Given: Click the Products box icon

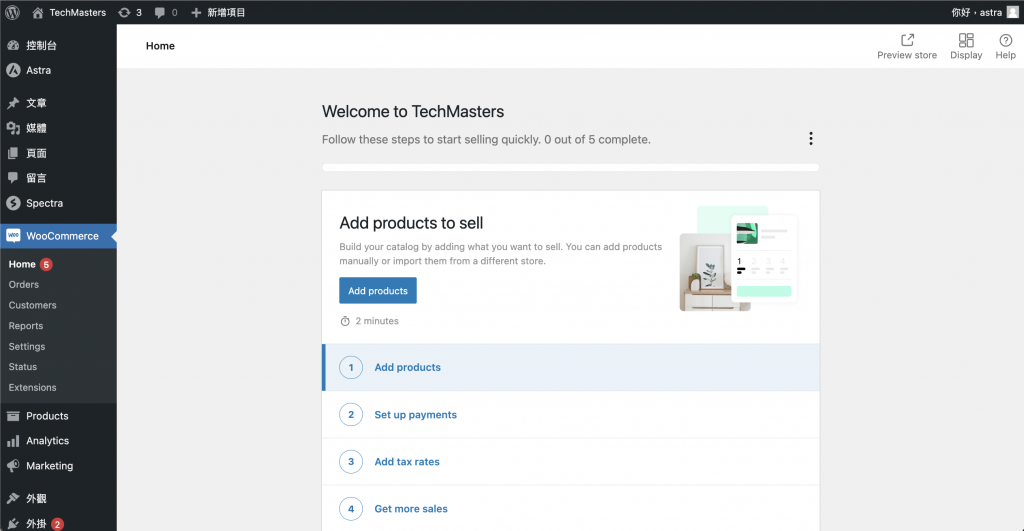Looking at the screenshot, I should tap(13, 416).
